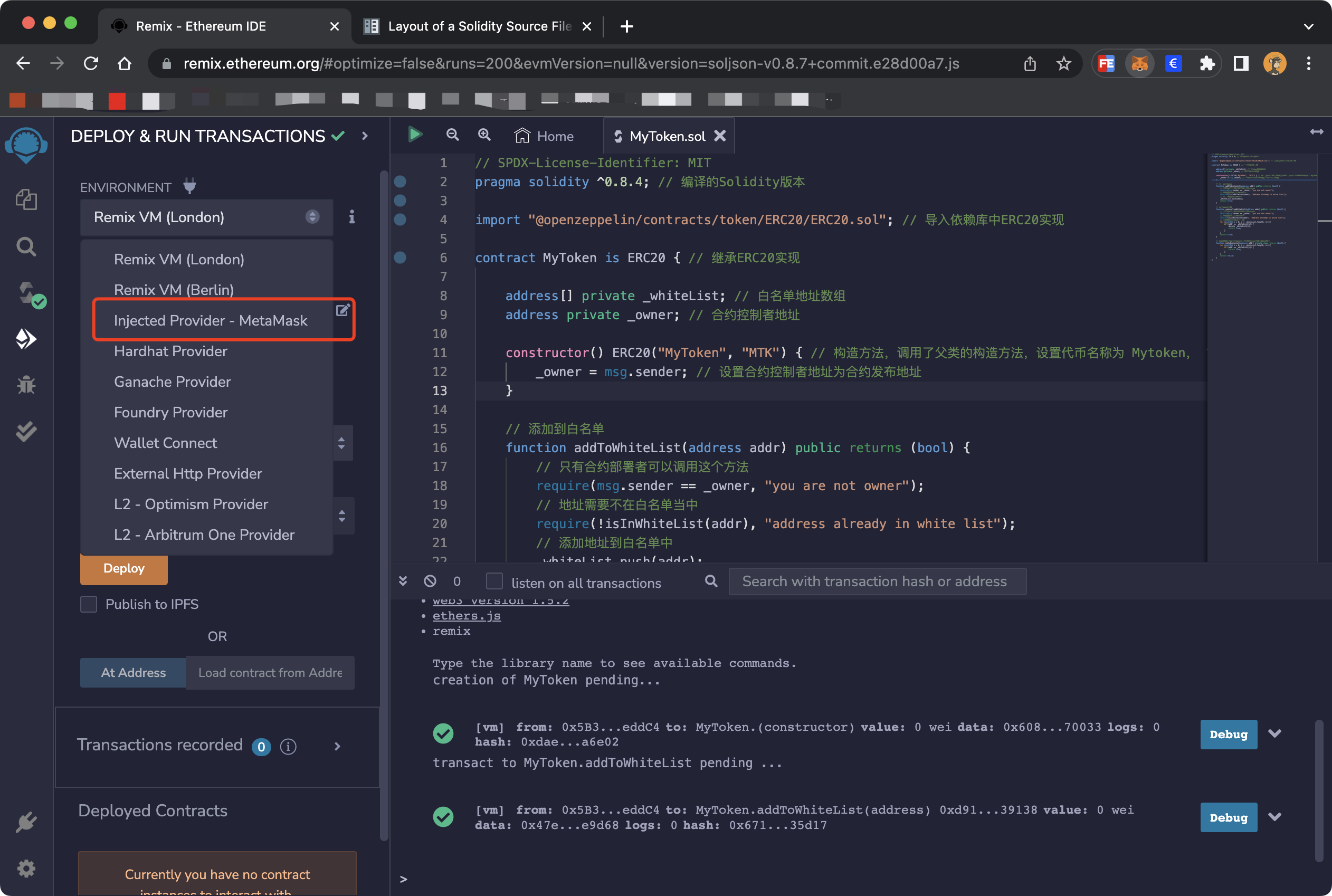Open the Remix VM (London) environment dropdown
1332x896 pixels.
click(x=206, y=217)
